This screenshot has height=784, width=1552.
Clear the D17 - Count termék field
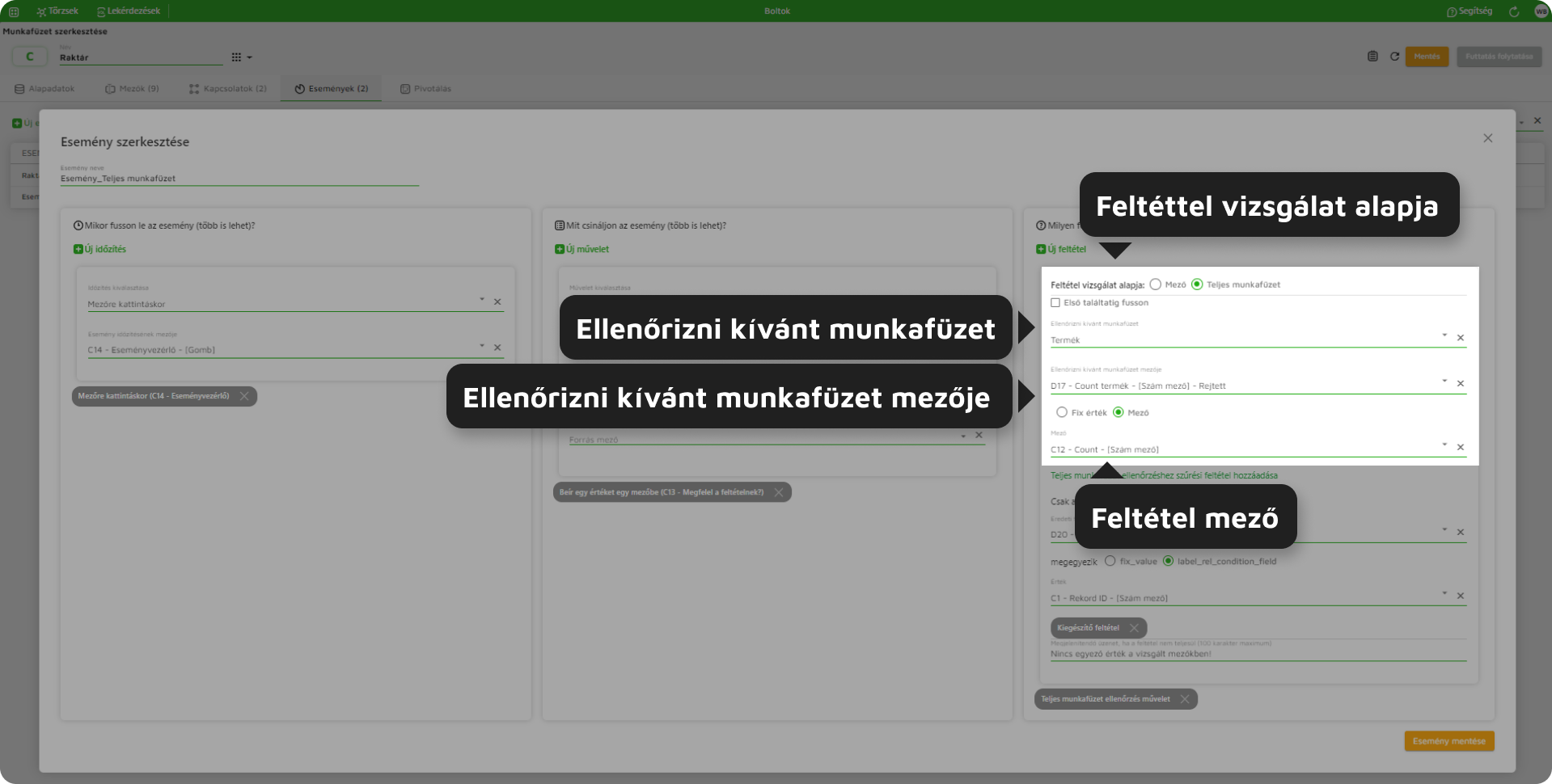point(1461,384)
